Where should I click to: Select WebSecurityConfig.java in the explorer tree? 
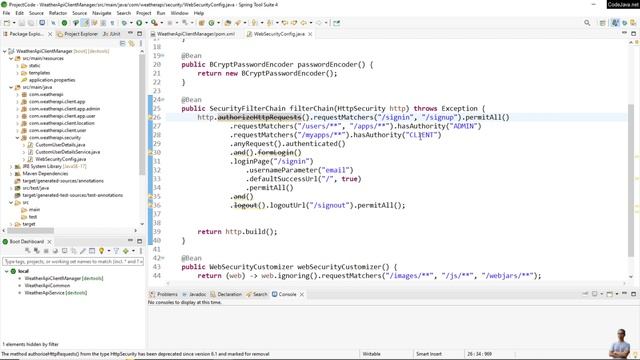pos(60,159)
